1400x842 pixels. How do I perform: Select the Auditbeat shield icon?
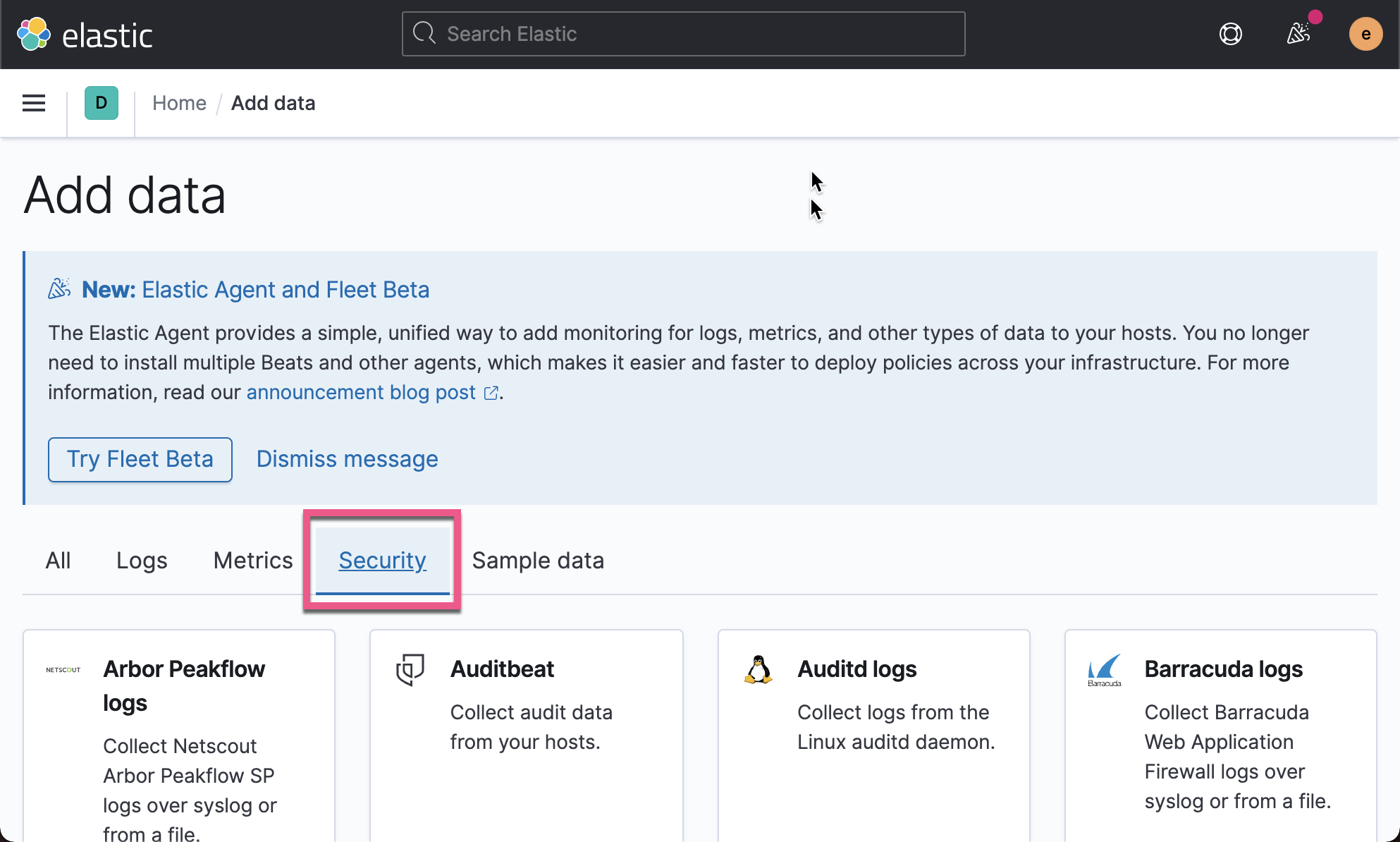(409, 671)
